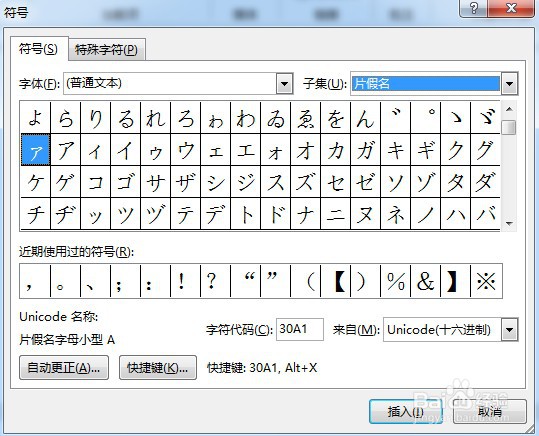
Task: Choose the katakana サ symbol
Action: 156,182
